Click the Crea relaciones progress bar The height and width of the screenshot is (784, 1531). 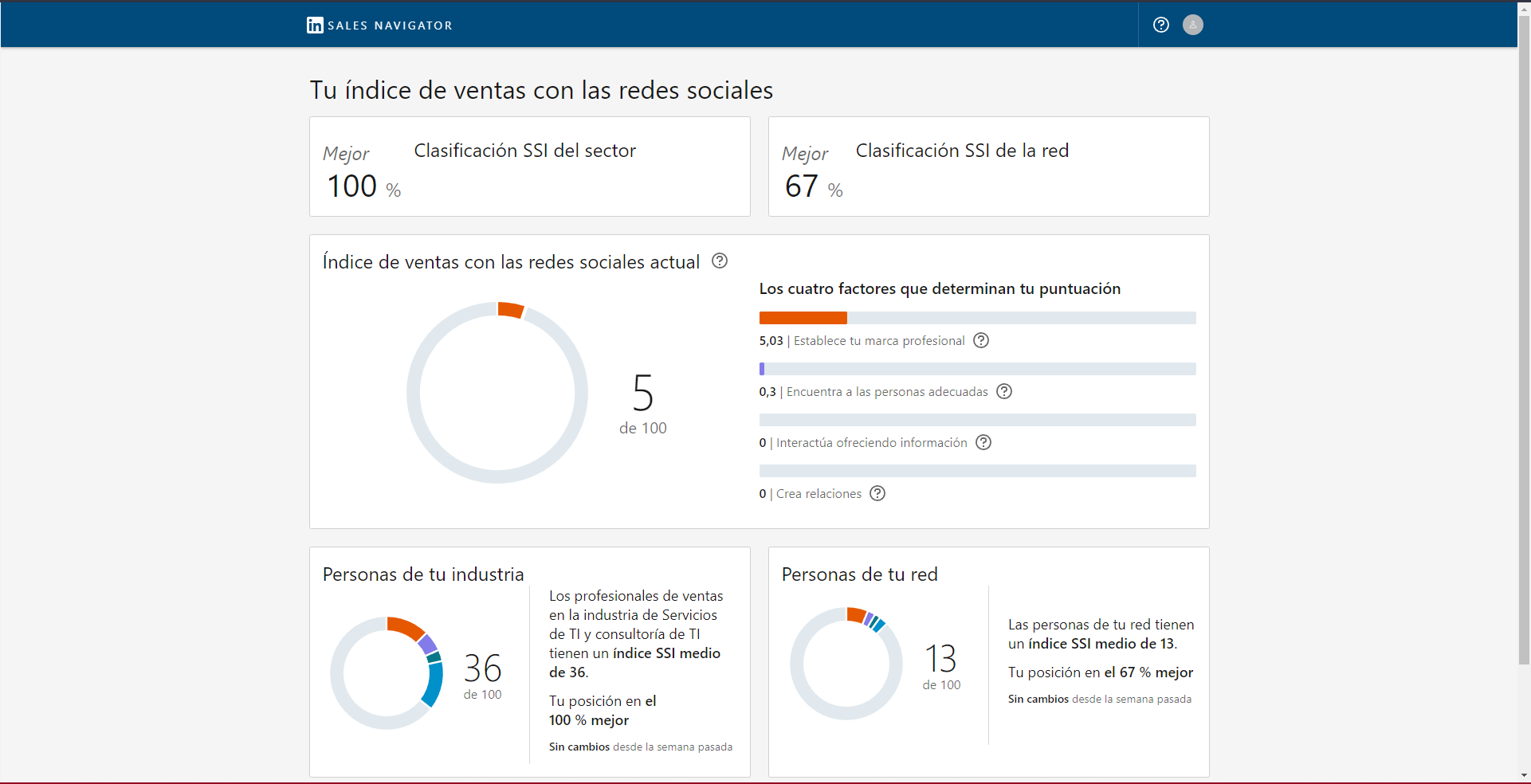(978, 471)
